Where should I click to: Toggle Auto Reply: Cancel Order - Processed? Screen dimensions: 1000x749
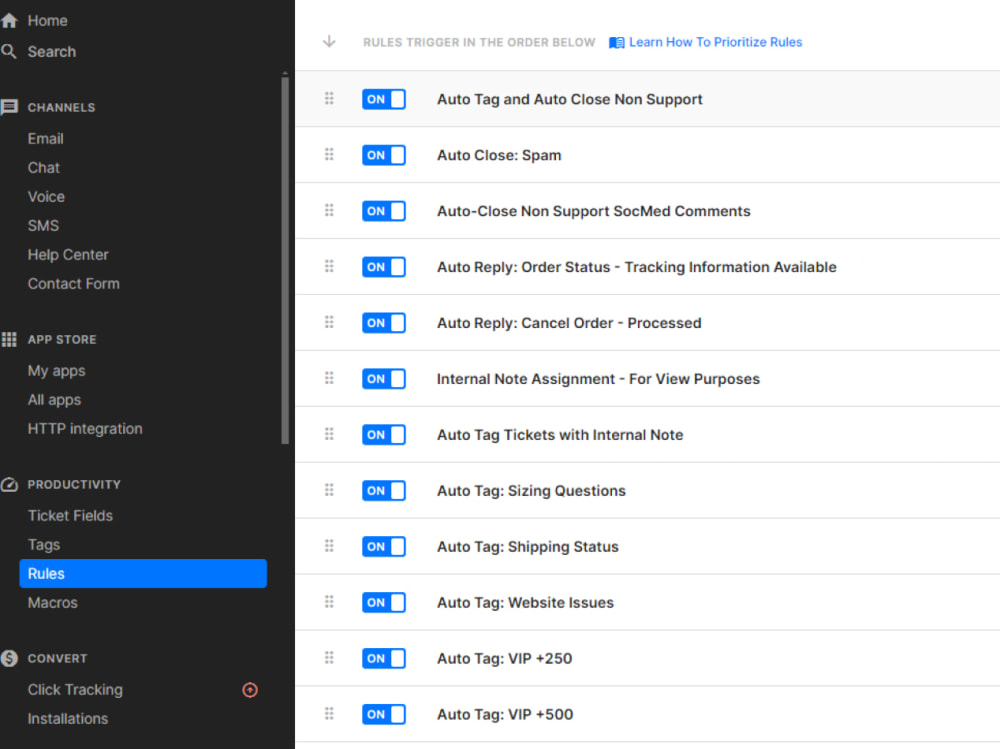pyautogui.click(x=384, y=323)
